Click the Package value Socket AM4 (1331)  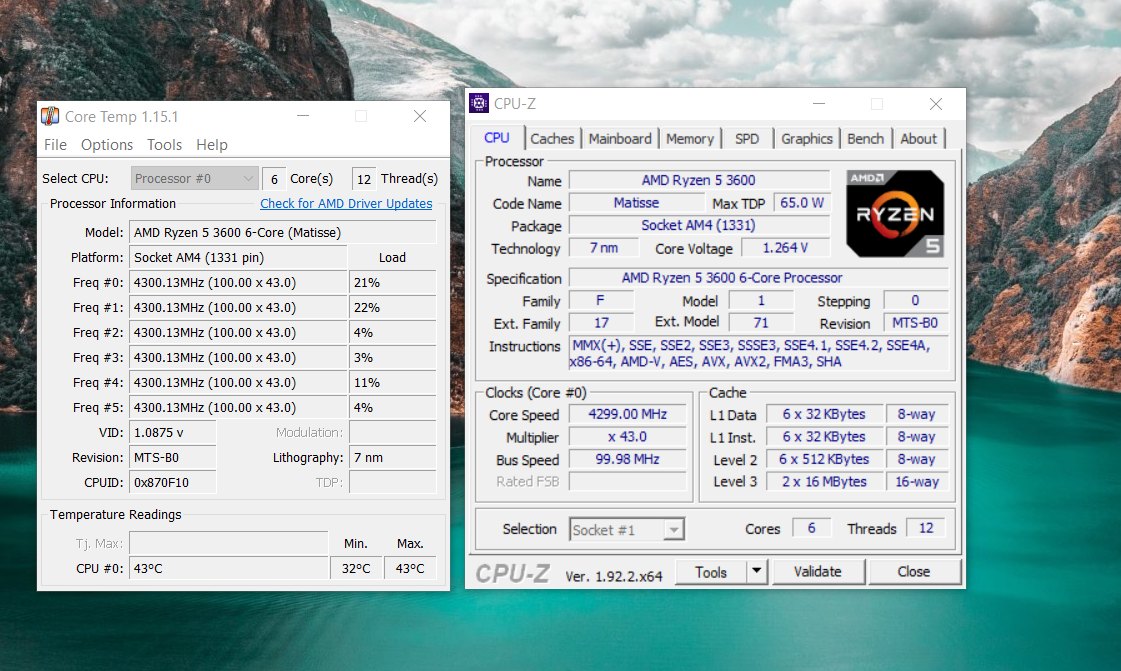(x=698, y=225)
